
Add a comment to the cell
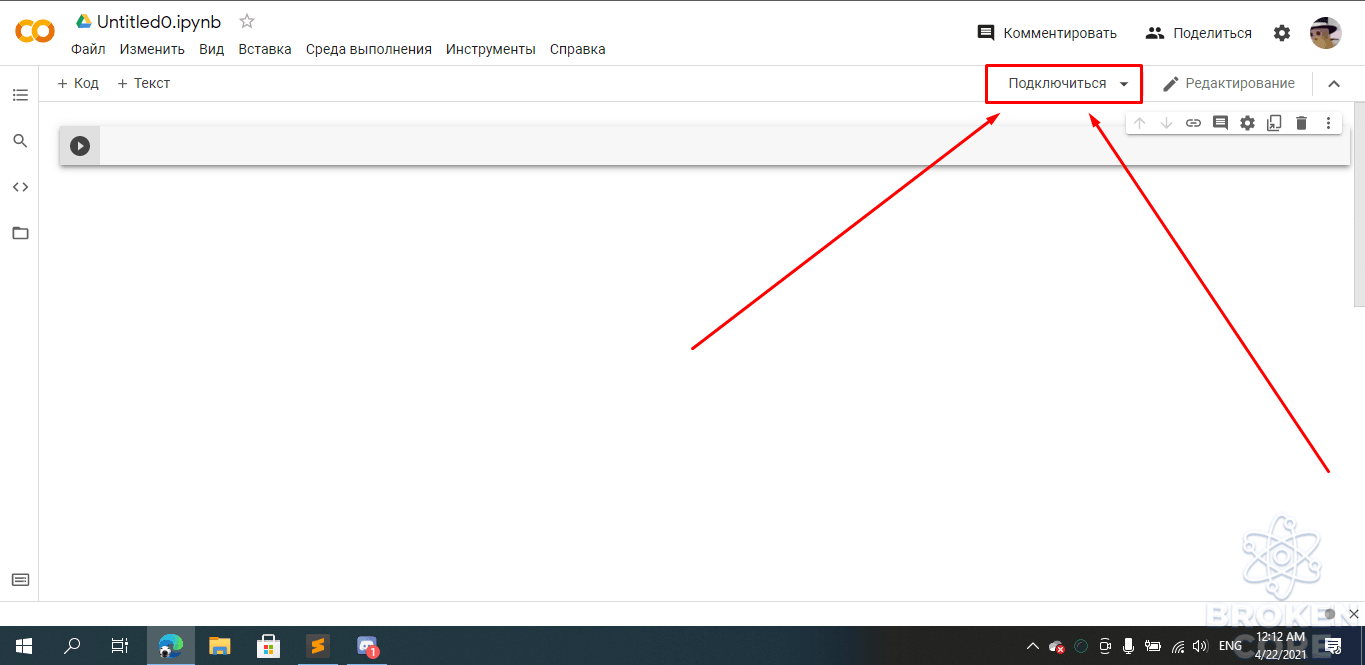(1220, 123)
